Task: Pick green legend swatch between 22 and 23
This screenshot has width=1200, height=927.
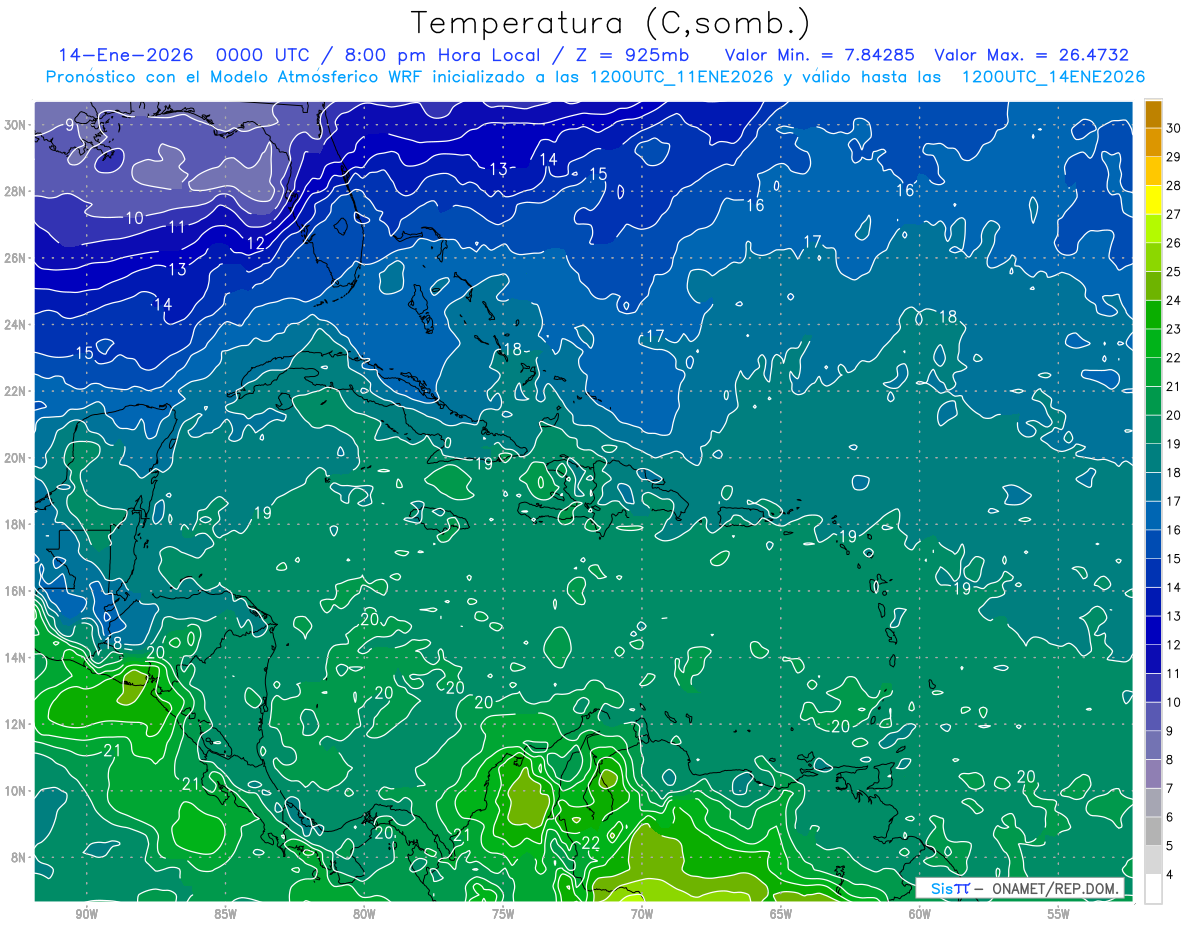Action: tap(1153, 344)
